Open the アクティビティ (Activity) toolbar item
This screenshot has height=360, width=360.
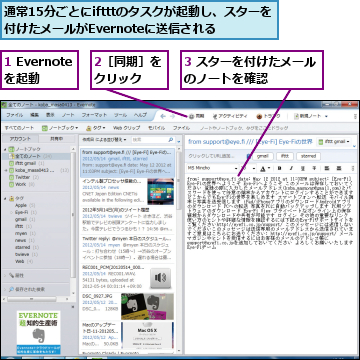click(x=230, y=116)
